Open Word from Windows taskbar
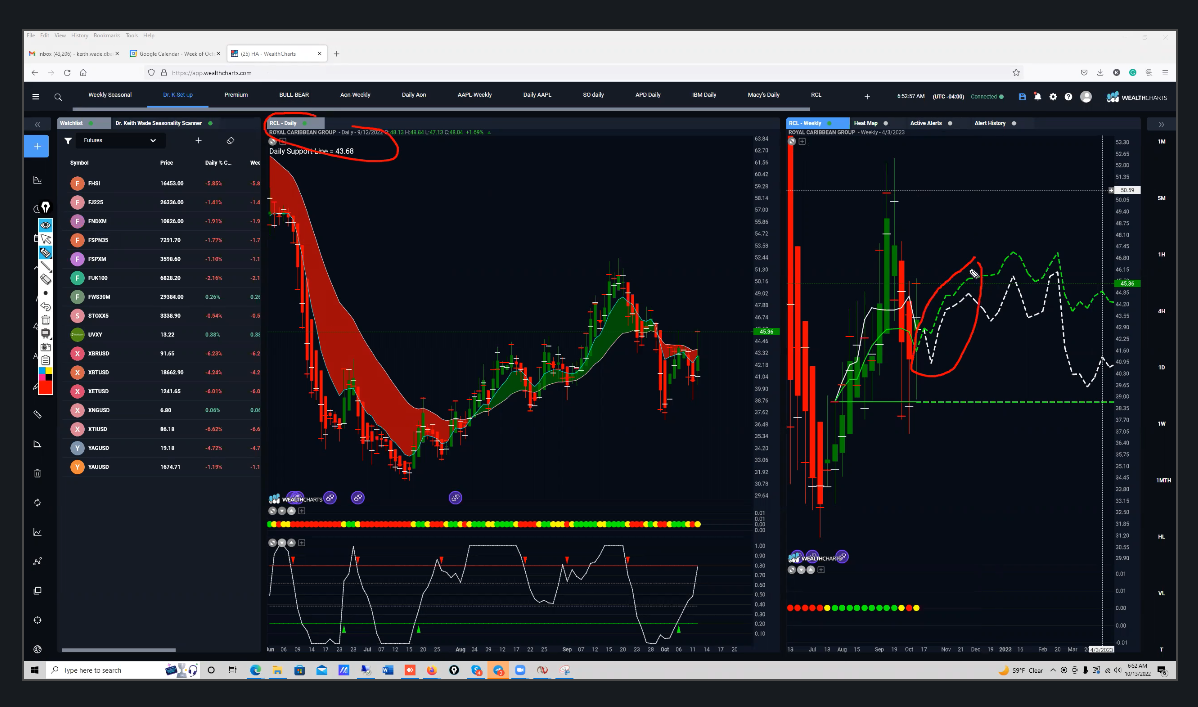1198x707 pixels. [x=387, y=670]
